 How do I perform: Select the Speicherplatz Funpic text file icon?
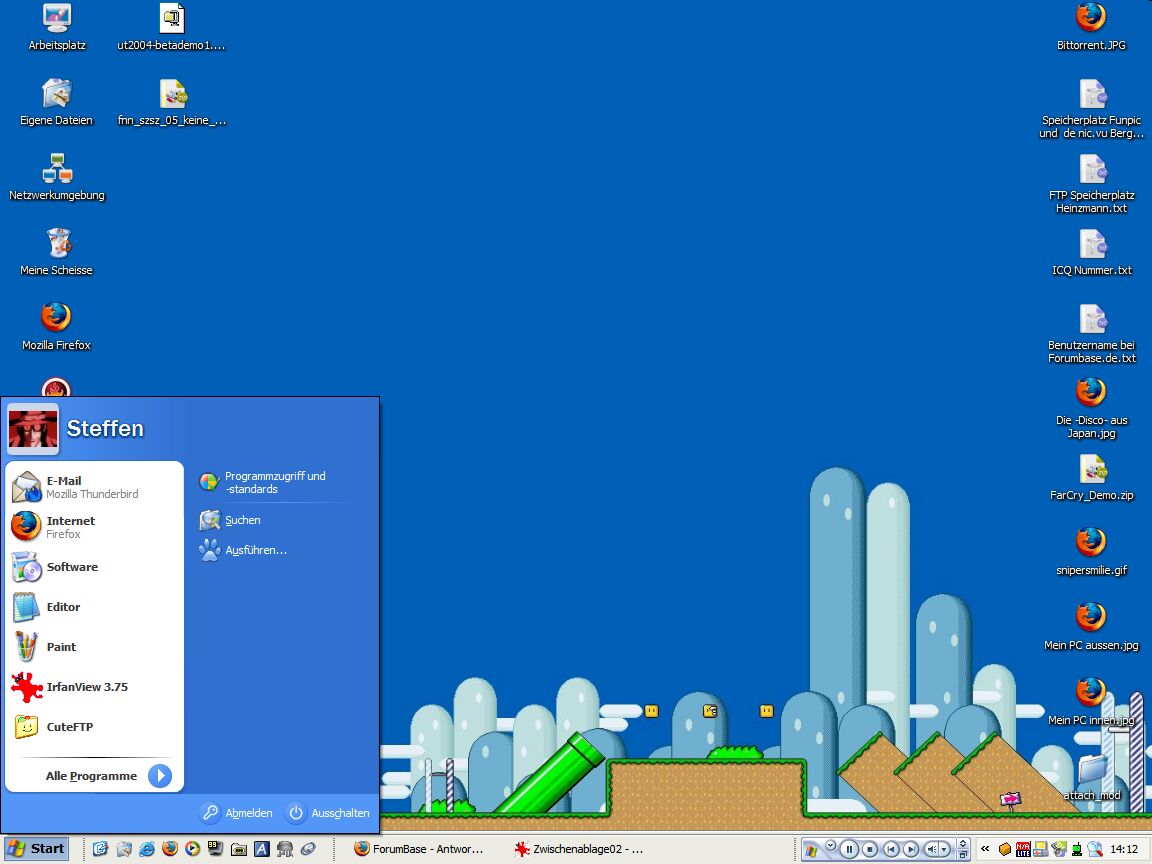coord(1091,108)
